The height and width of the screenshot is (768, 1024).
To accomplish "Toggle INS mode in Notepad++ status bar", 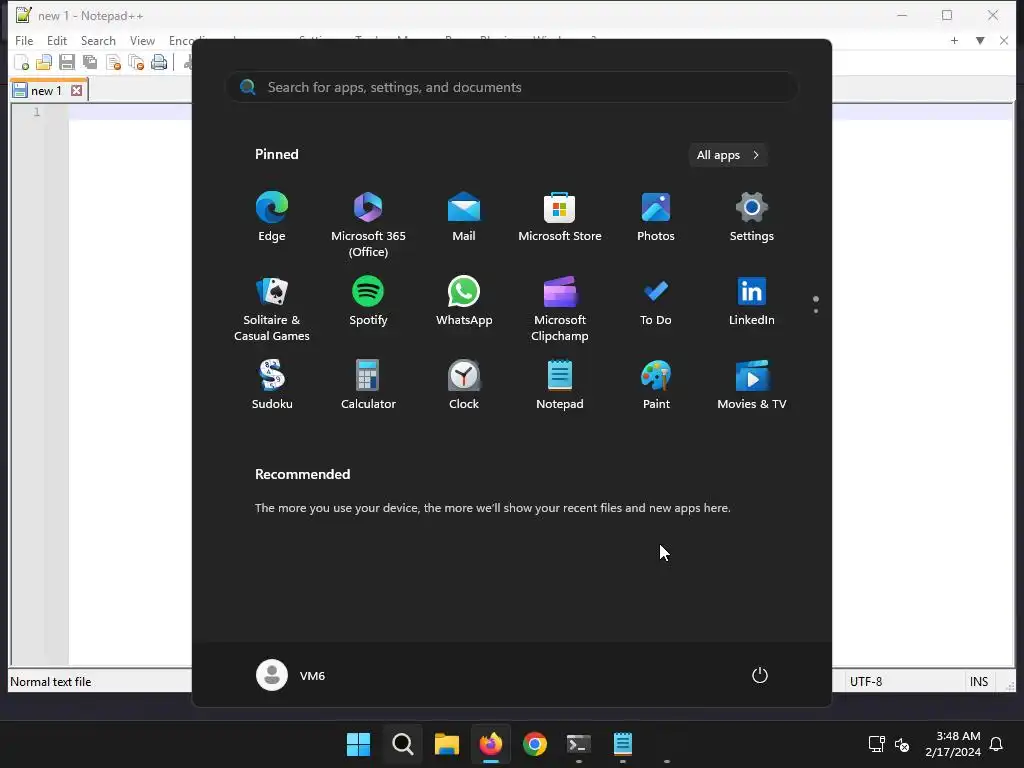I will [x=979, y=682].
